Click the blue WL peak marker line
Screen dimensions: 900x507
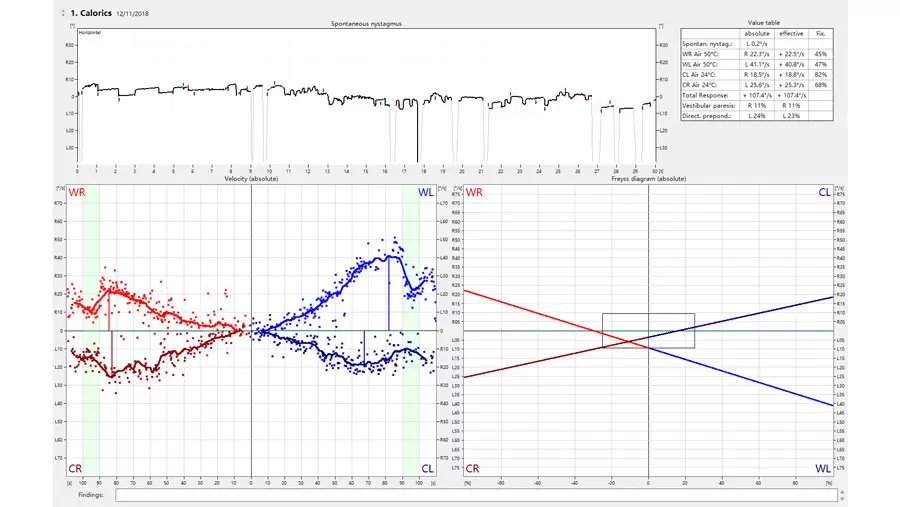389,294
